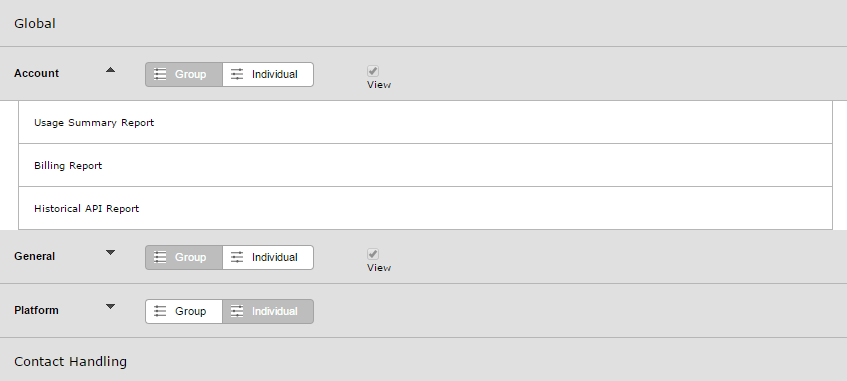Viewport: 847px width, 381px height.
Task: Click the list icon in General's Group button
Action: tap(160, 257)
